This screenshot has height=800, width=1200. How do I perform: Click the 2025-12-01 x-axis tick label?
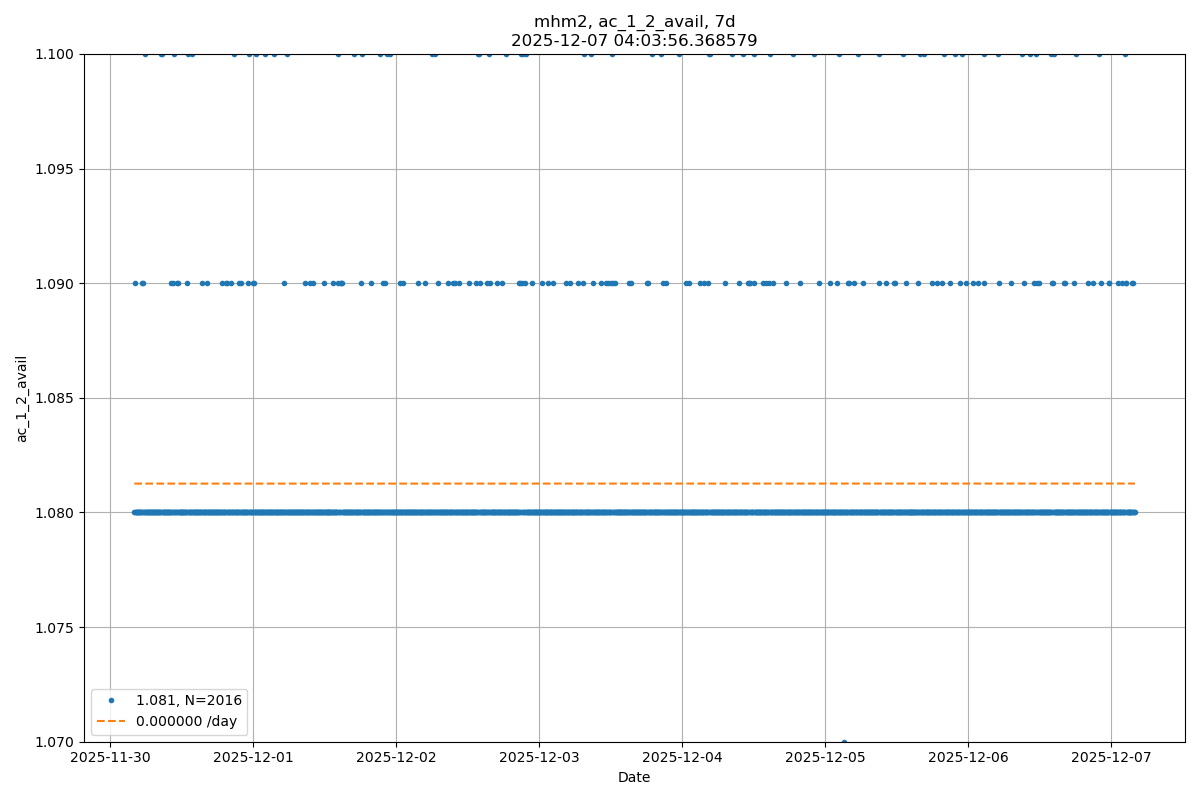pyautogui.click(x=253, y=758)
